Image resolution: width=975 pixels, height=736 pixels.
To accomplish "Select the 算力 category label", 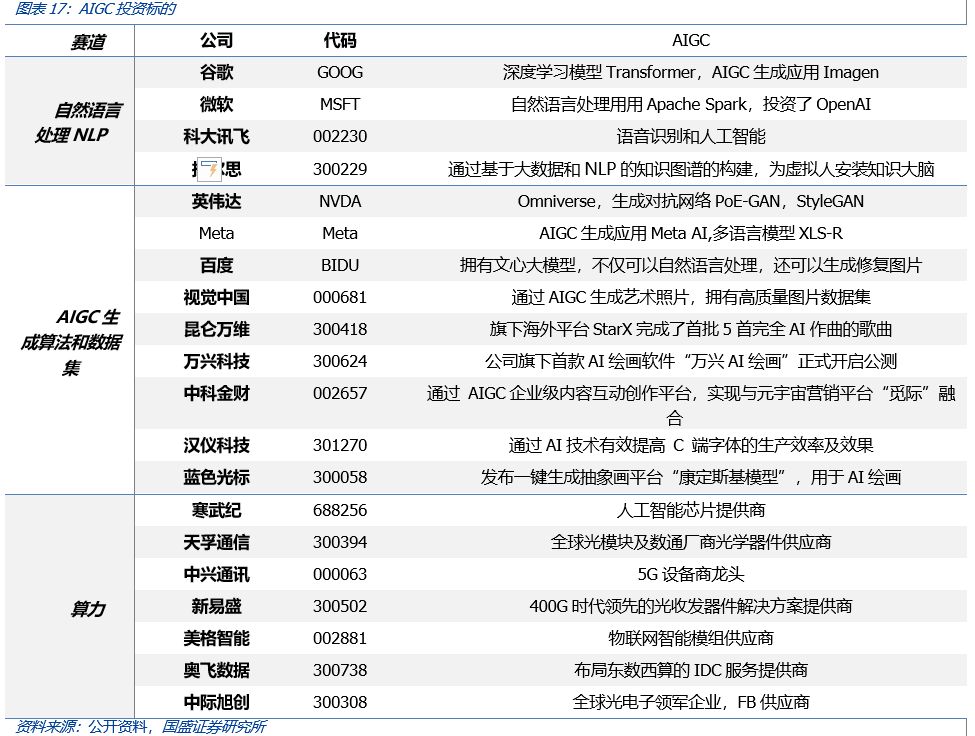I will coord(89,607).
